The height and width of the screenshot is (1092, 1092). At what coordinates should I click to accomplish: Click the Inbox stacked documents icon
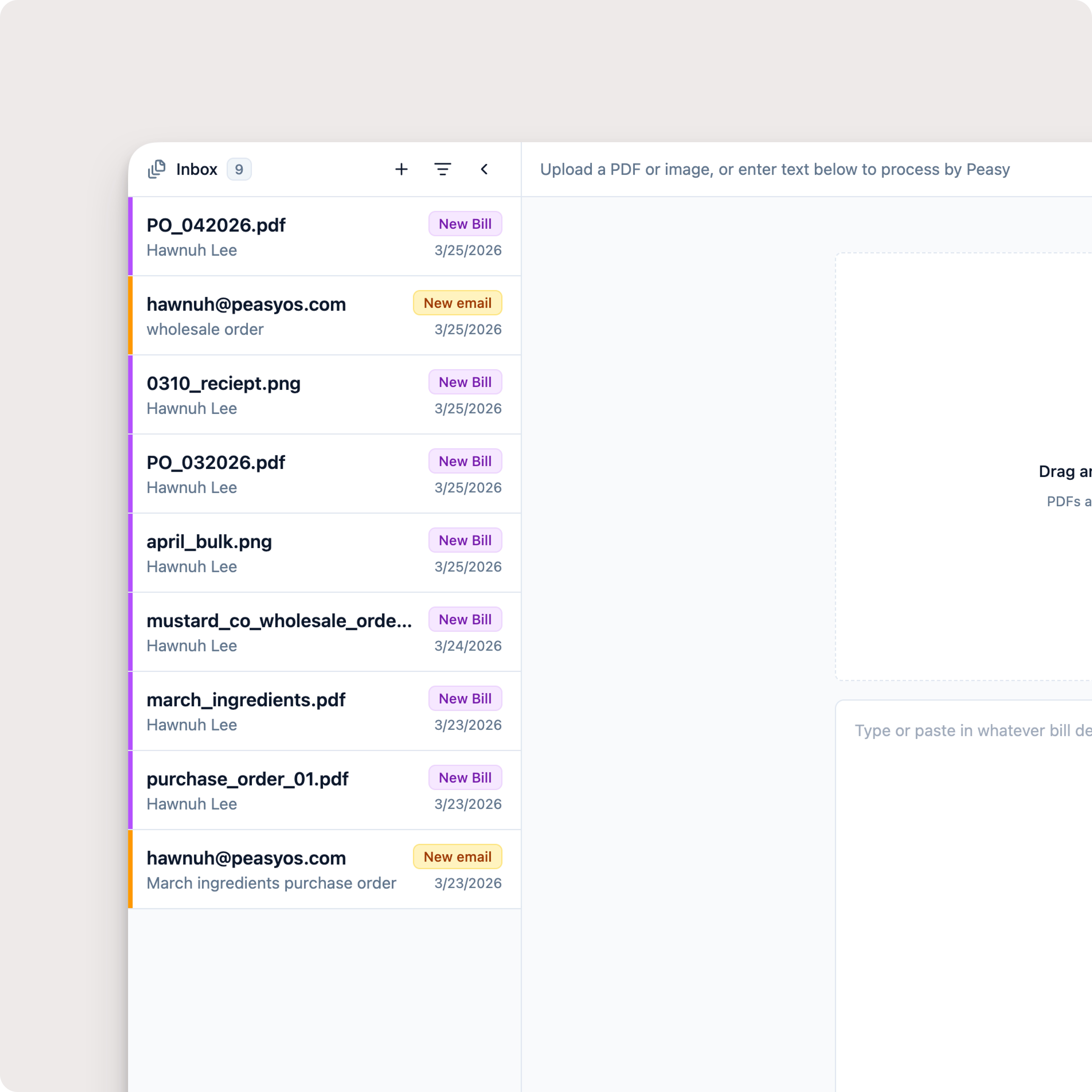tap(157, 169)
